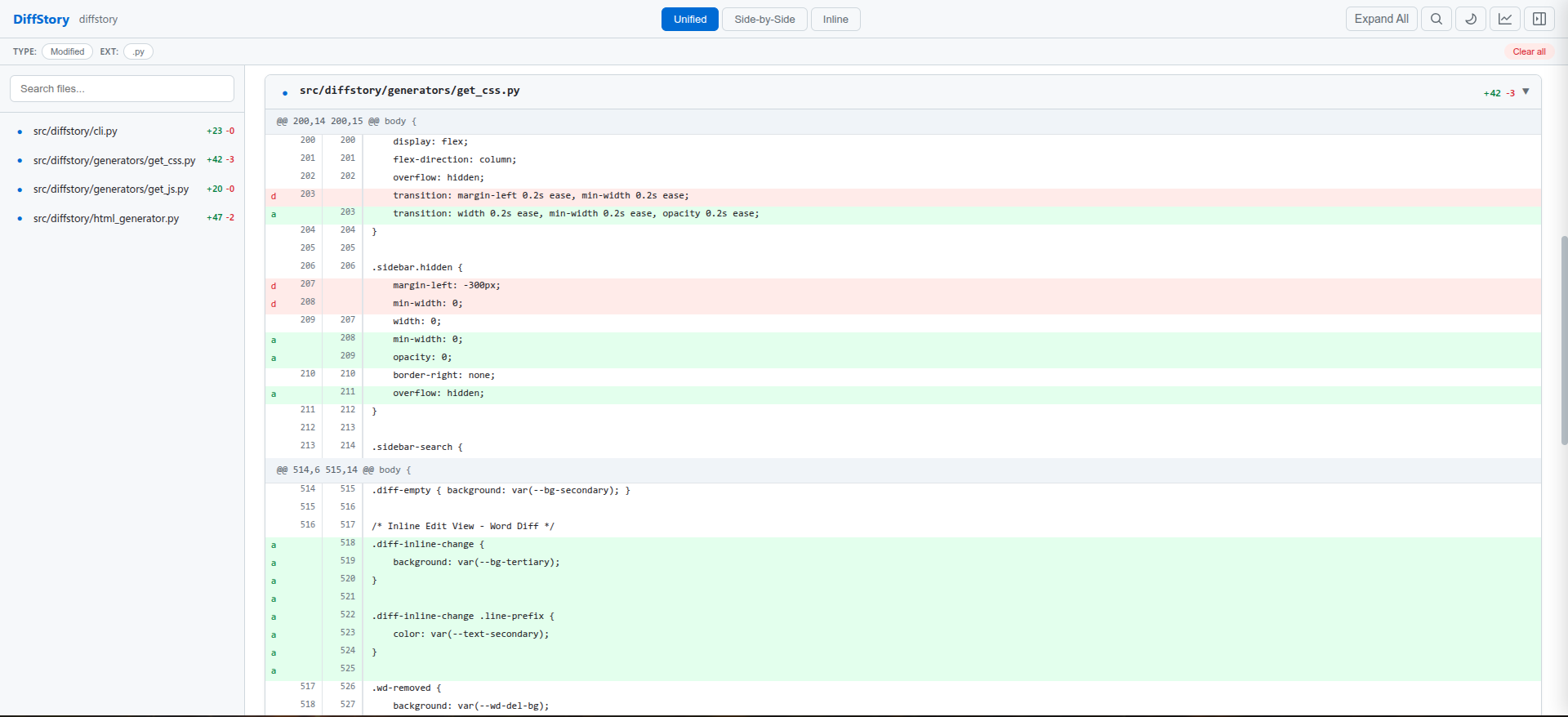Click the deleted transition margin-left line 203
Viewport: 1568px width, 717px height.
[x=903, y=196]
